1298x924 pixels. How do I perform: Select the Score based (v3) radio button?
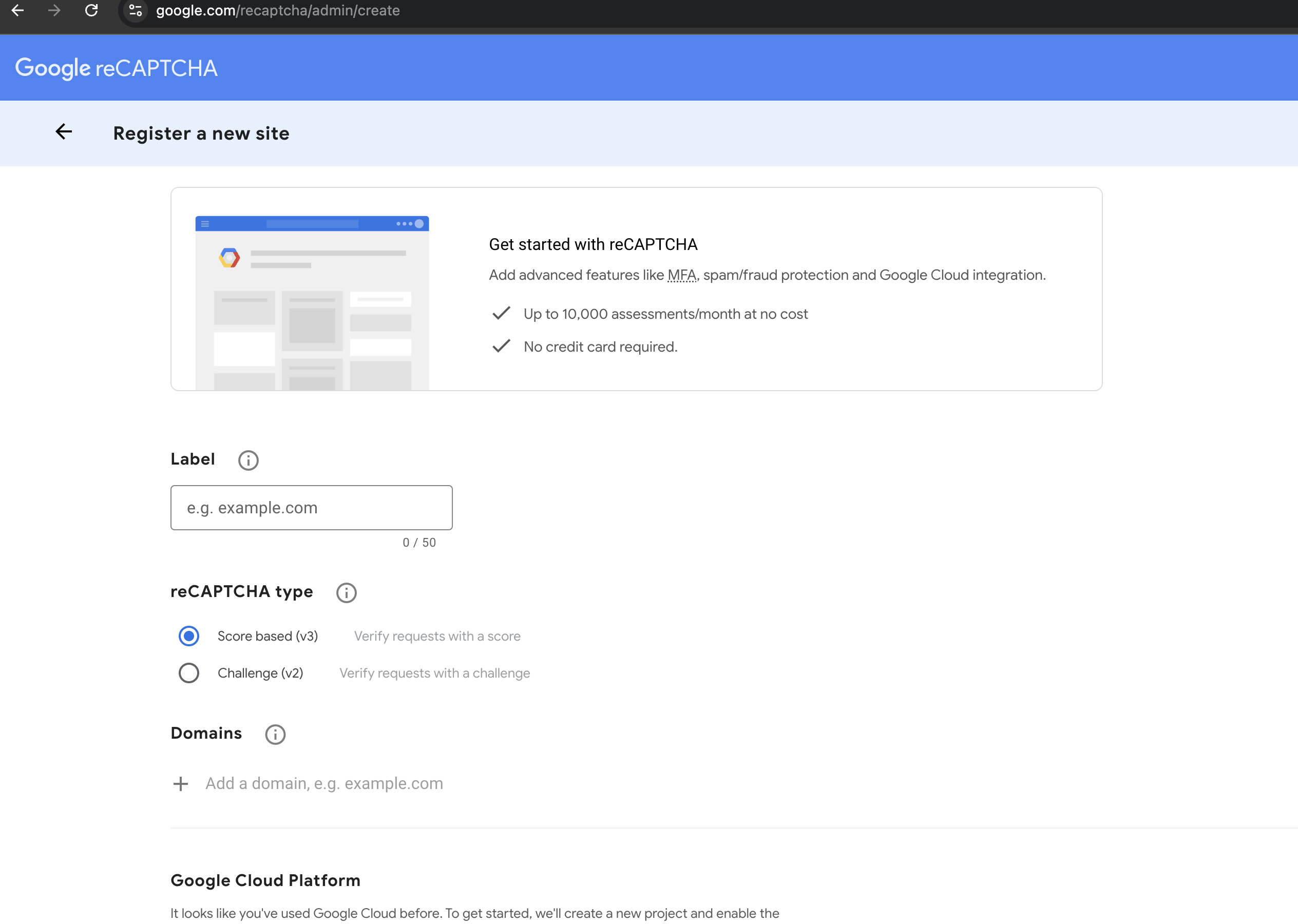(x=189, y=636)
